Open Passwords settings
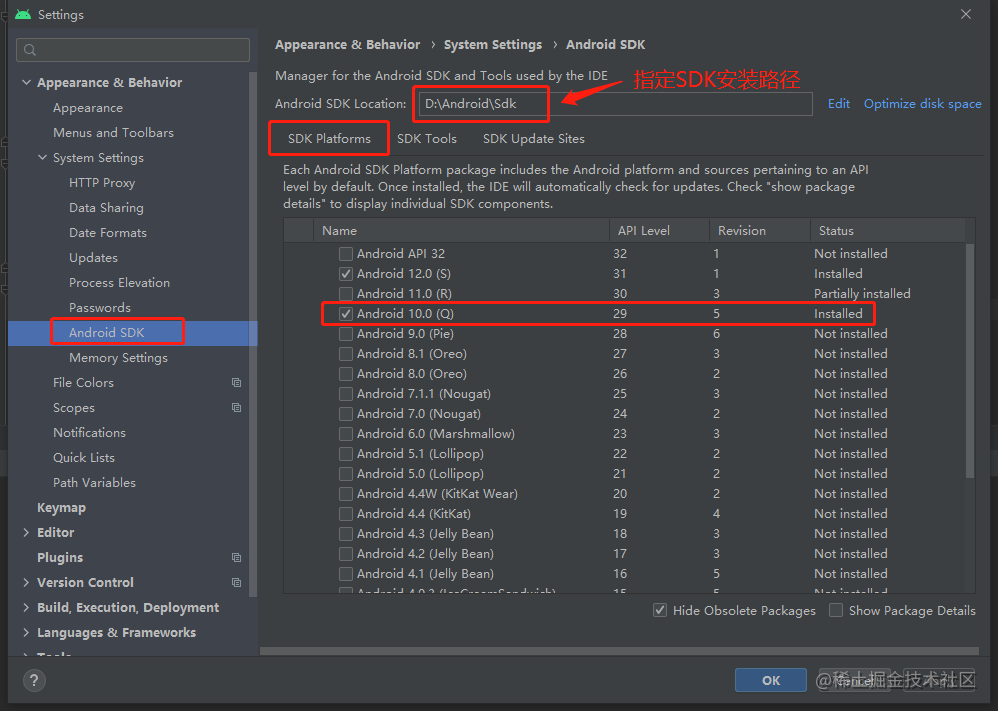This screenshot has height=711, width=998. pos(99,307)
